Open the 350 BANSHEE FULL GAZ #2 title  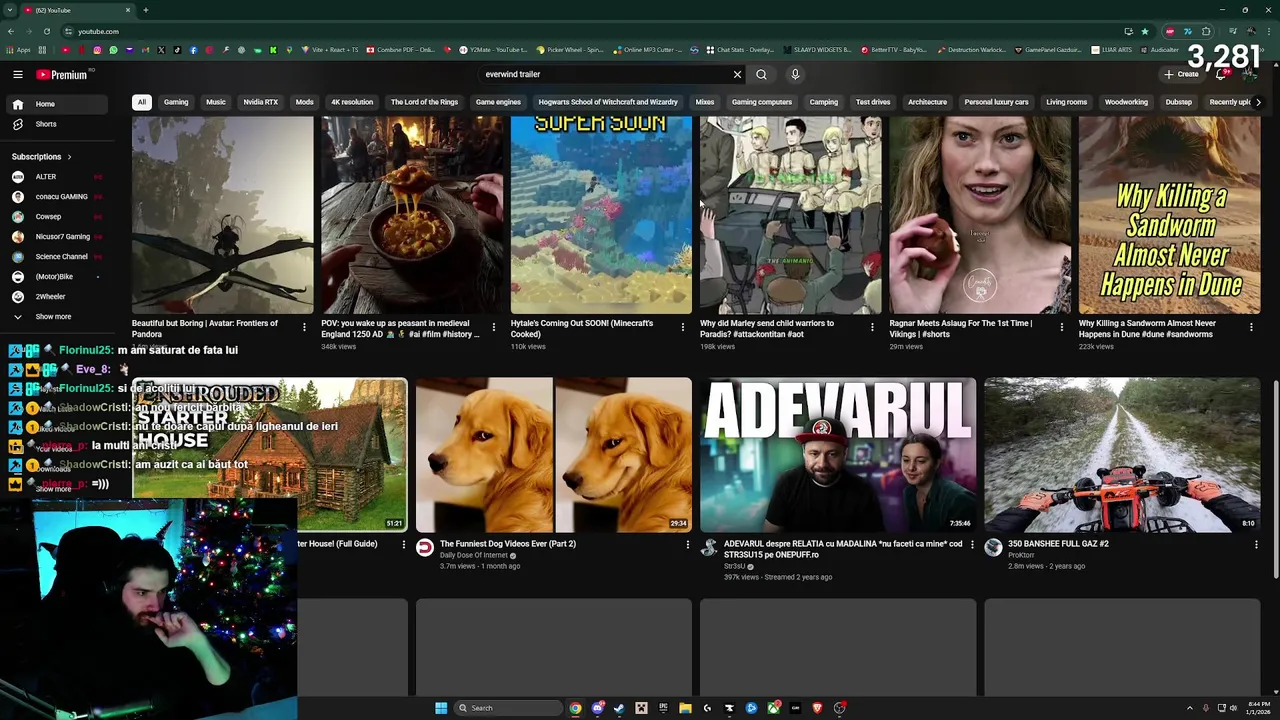tap(1058, 544)
